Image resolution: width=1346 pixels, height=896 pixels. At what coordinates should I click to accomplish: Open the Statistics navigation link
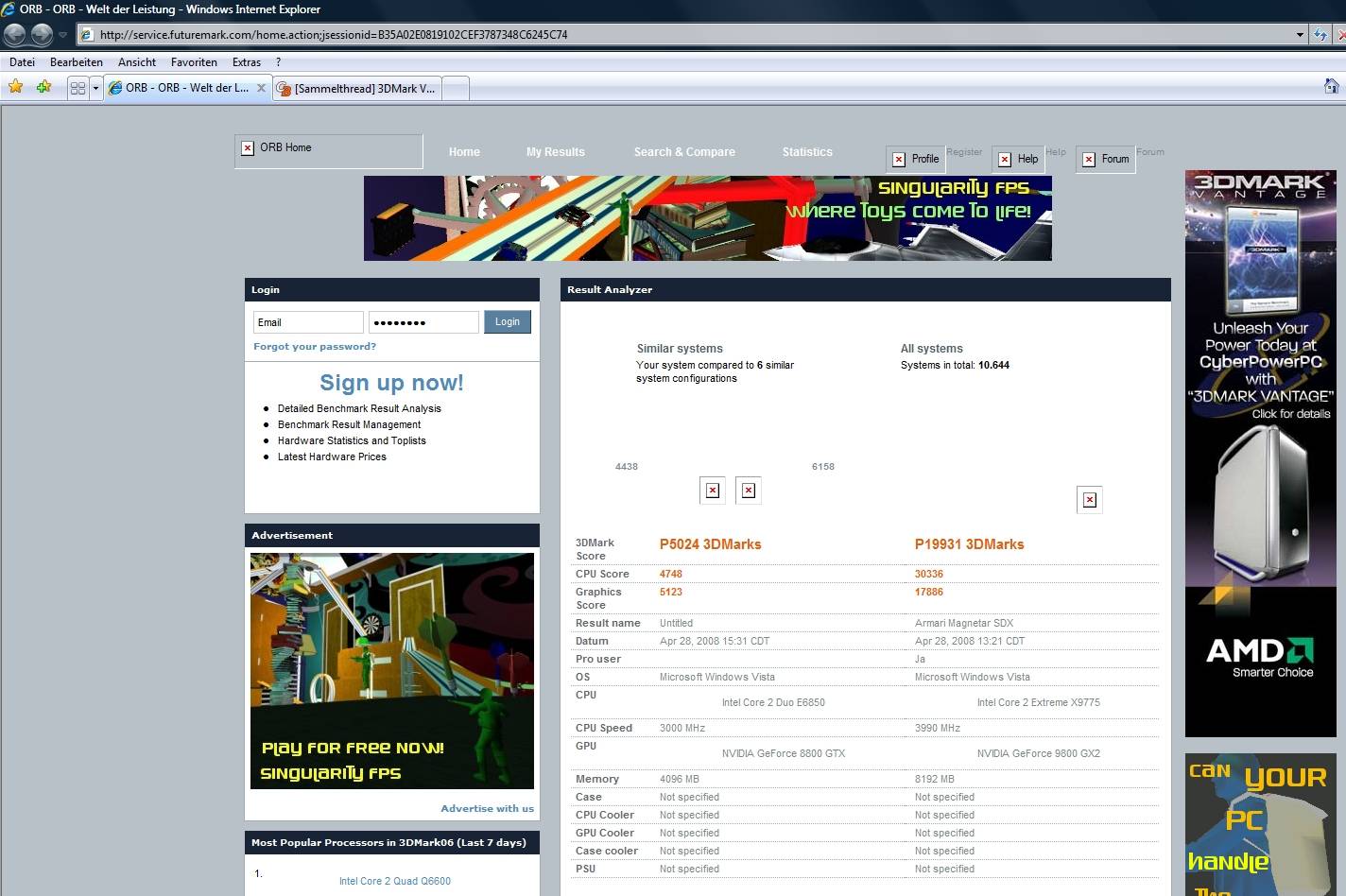pos(807,152)
